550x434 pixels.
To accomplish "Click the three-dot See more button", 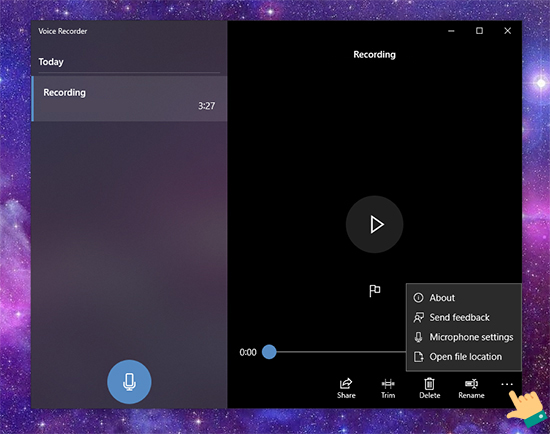I will (507, 385).
